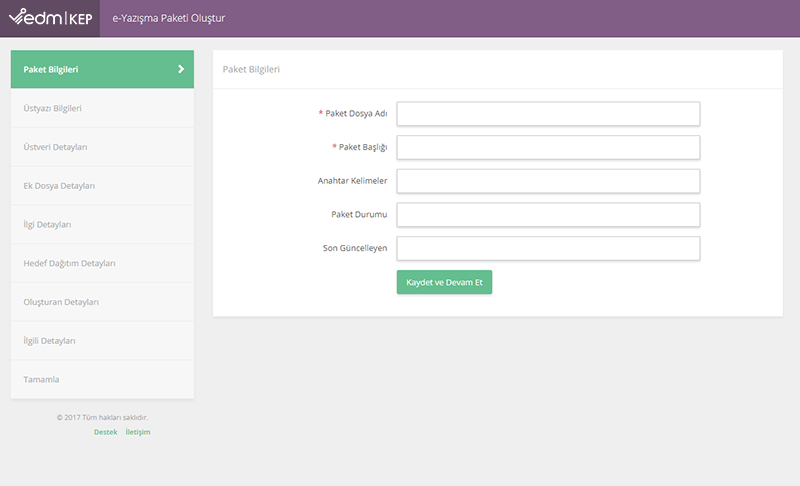The image size is (800, 486).
Task: Open the Tamamla step
Action: click(41, 380)
